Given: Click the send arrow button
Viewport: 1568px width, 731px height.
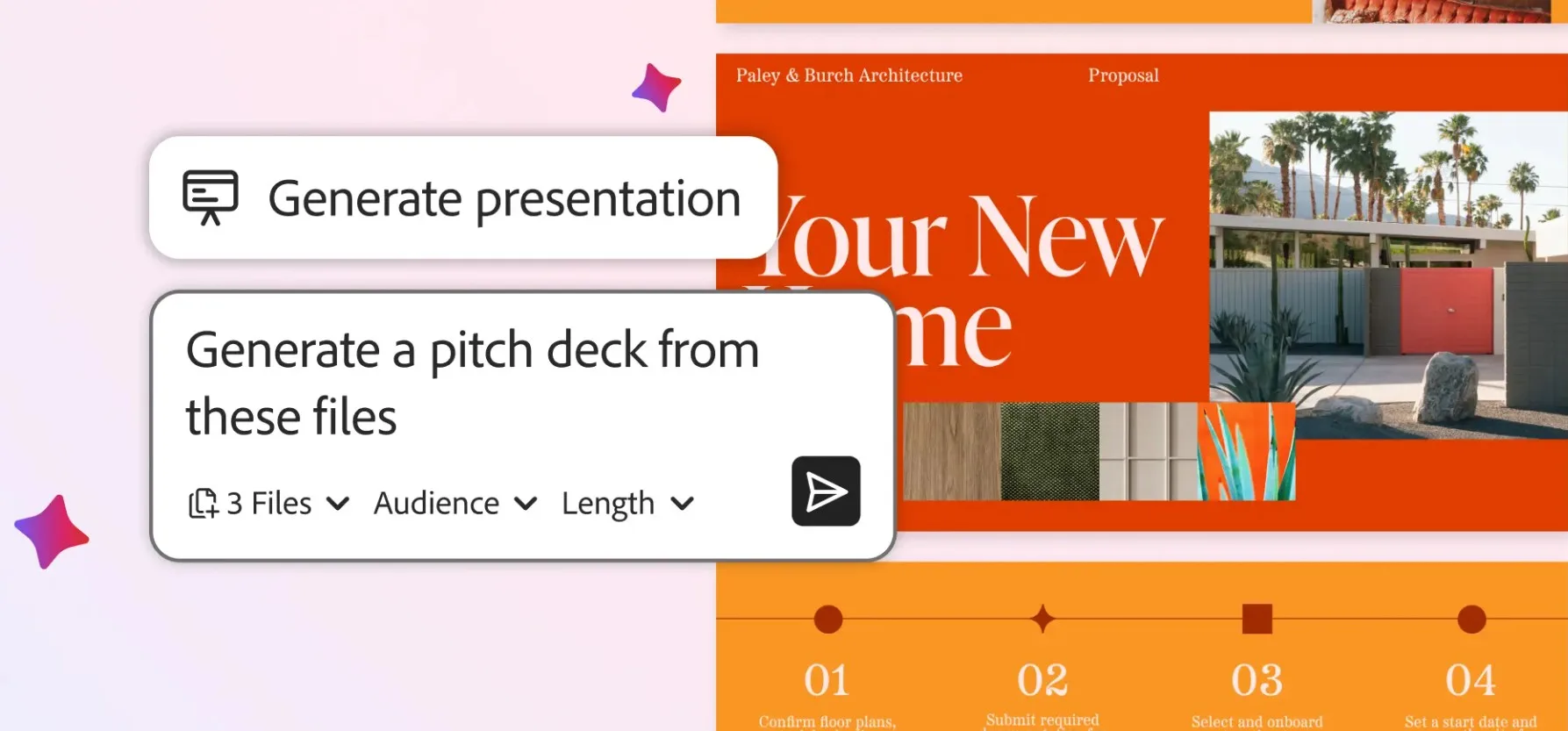Looking at the screenshot, I should point(825,491).
